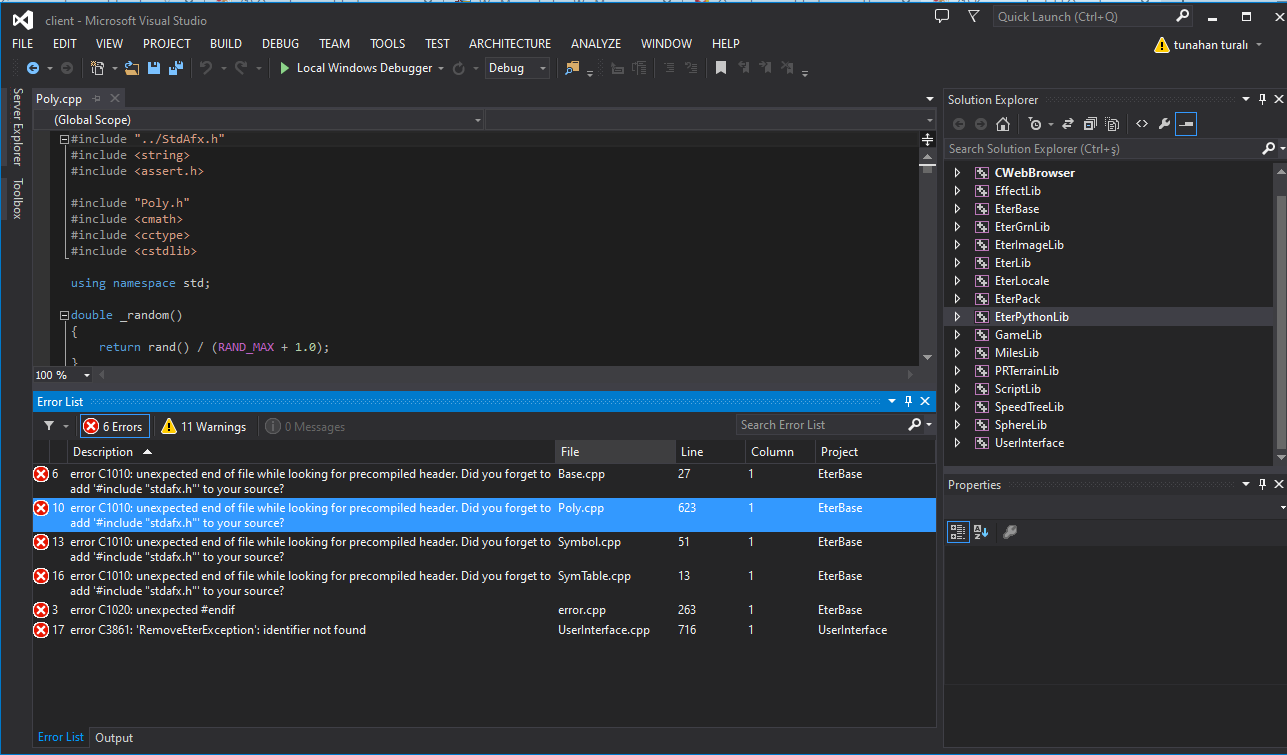Open the DEBUG menu
The height and width of the screenshot is (755, 1287).
(x=280, y=44)
